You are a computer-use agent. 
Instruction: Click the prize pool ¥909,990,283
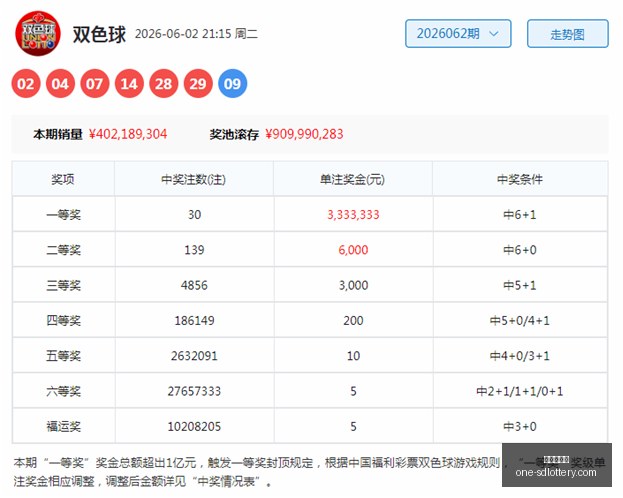click(x=304, y=134)
